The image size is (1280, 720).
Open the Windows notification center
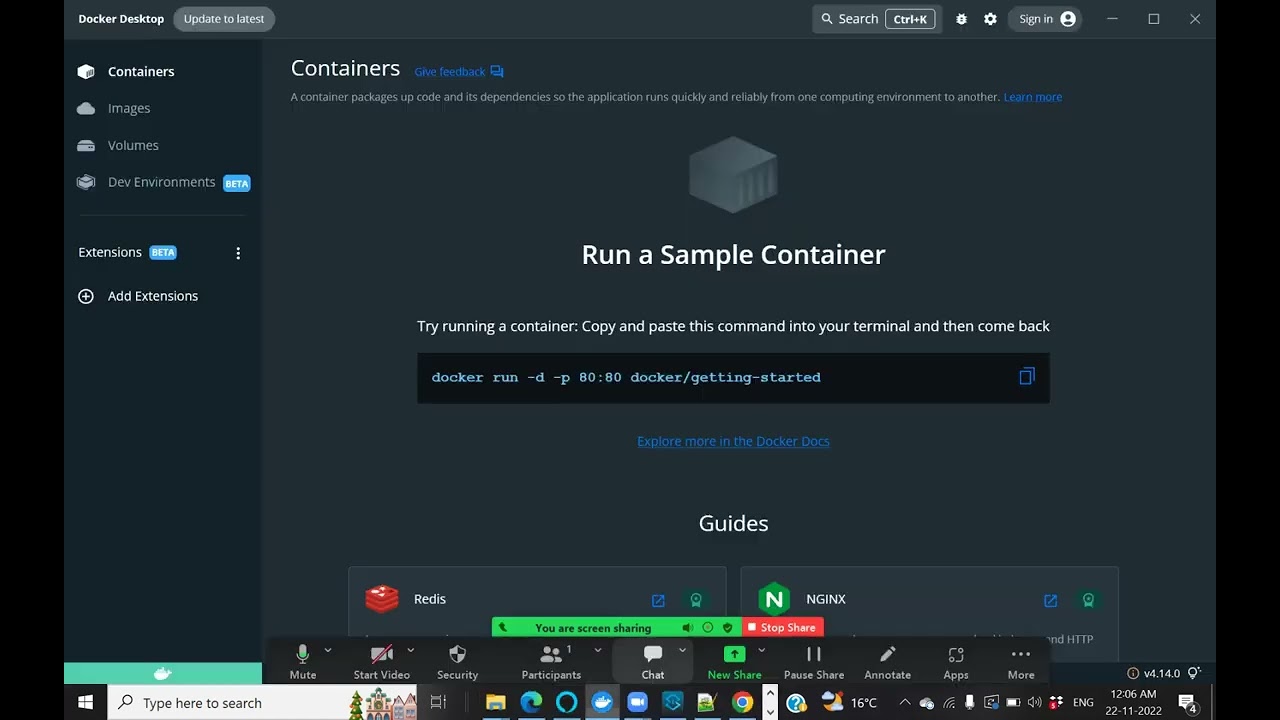point(1188,703)
